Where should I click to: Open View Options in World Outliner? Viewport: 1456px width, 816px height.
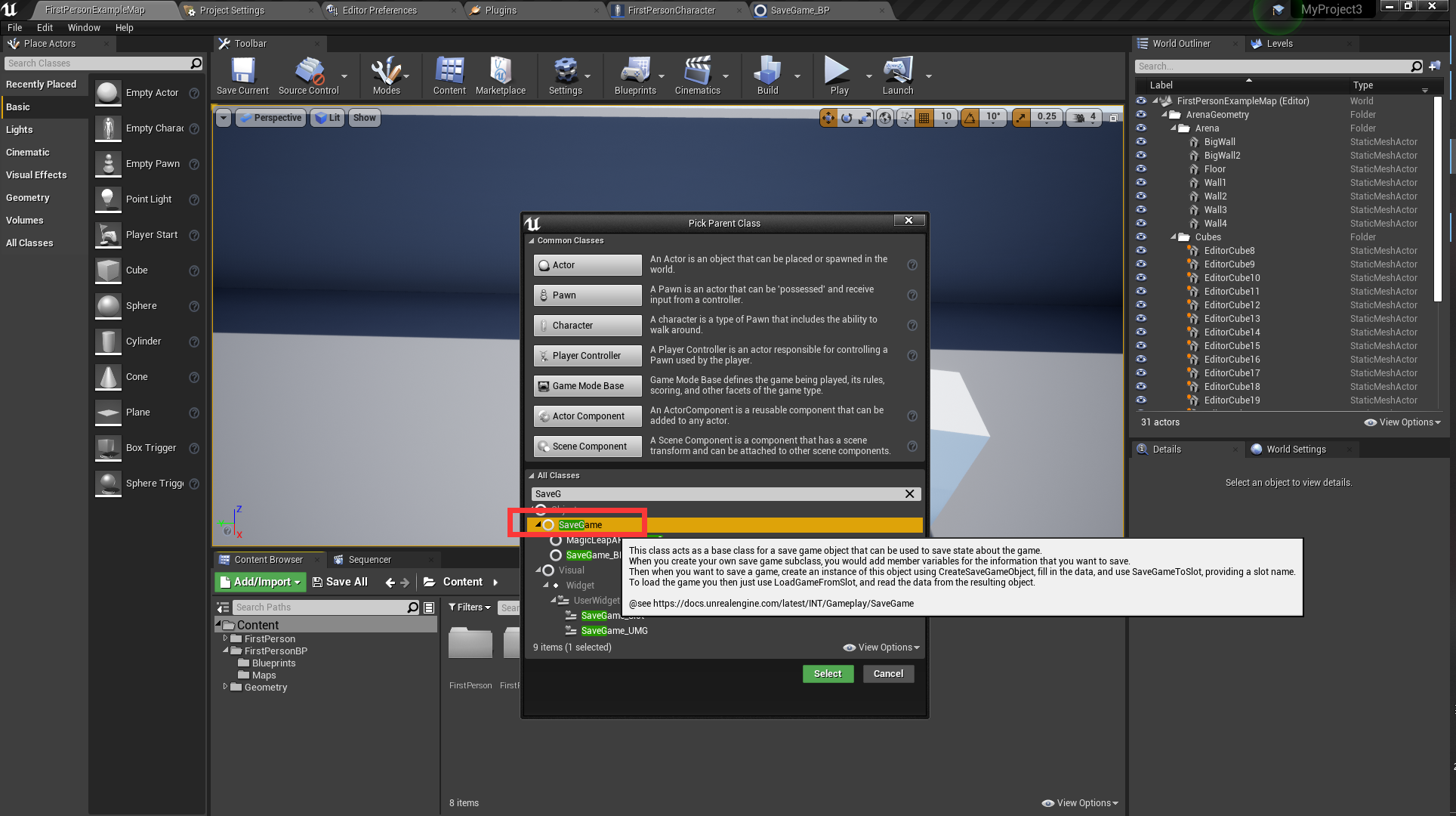tap(1402, 422)
